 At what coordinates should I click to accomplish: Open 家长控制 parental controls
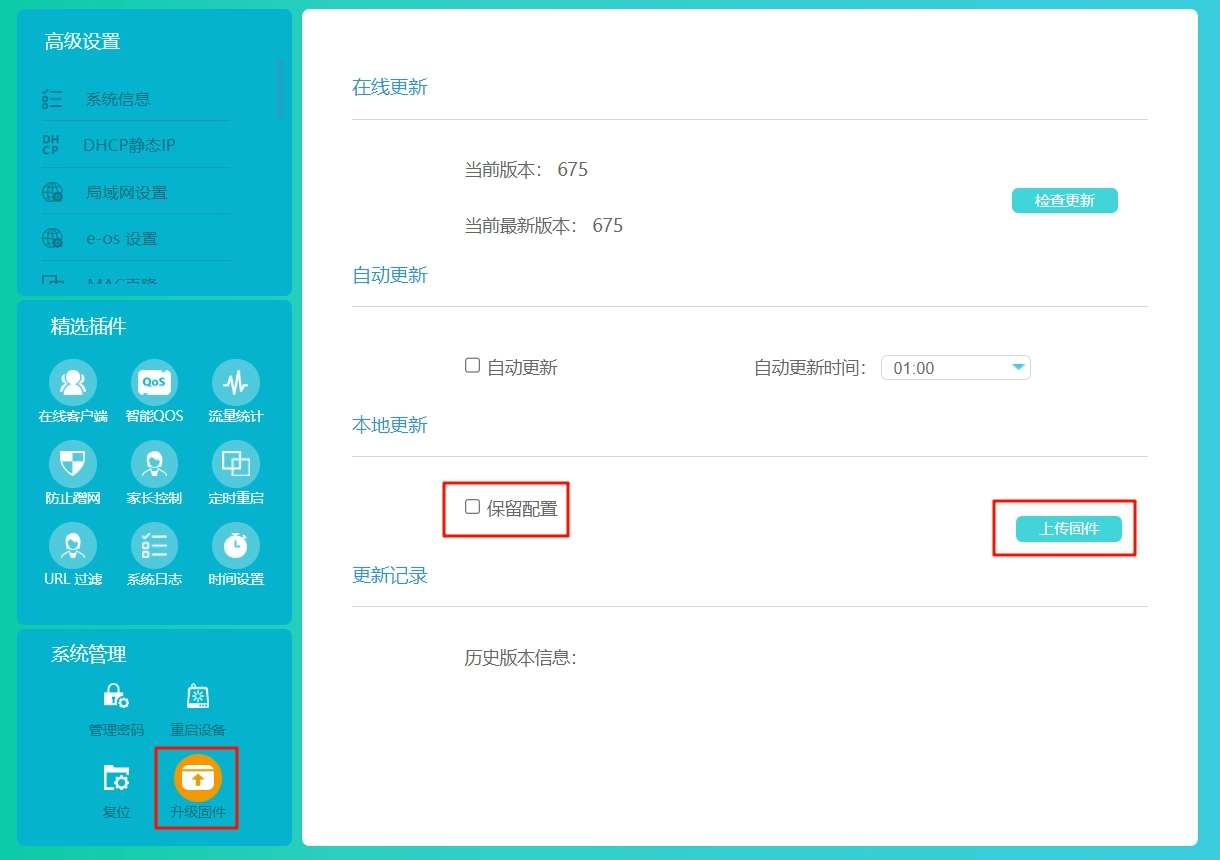(153, 462)
